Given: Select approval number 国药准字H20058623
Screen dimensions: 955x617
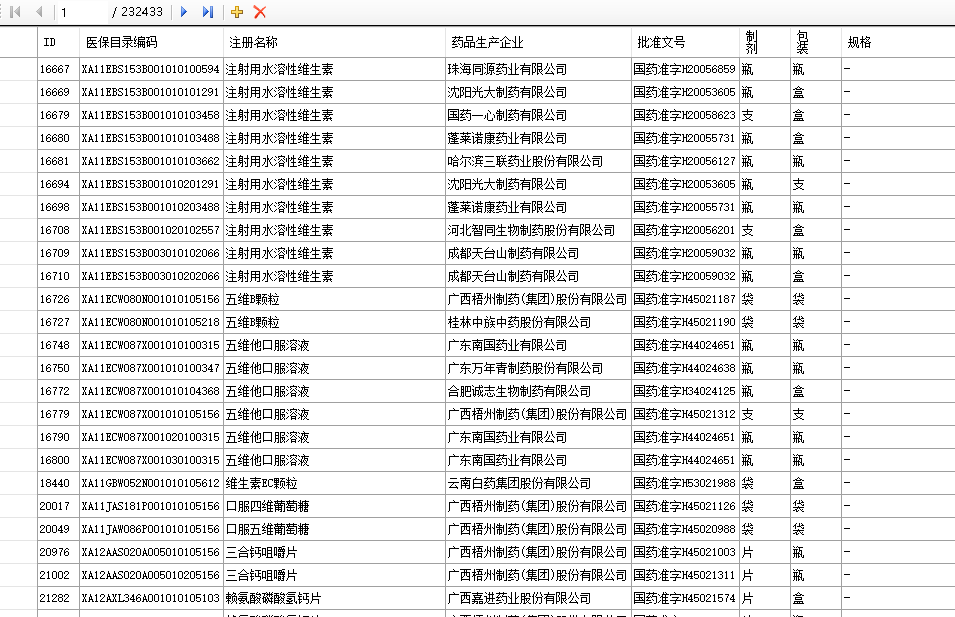Looking at the screenshot, I should click(x=685, y=116).
